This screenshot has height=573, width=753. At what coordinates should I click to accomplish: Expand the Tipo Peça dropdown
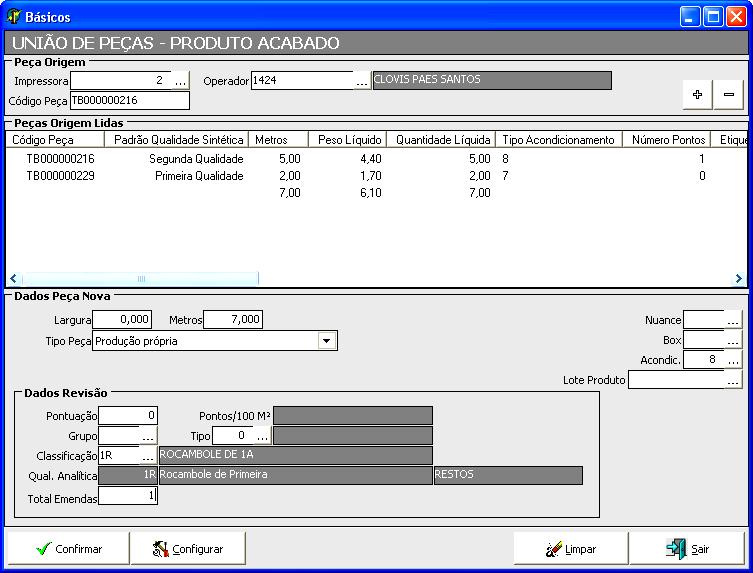click(326, 341)
